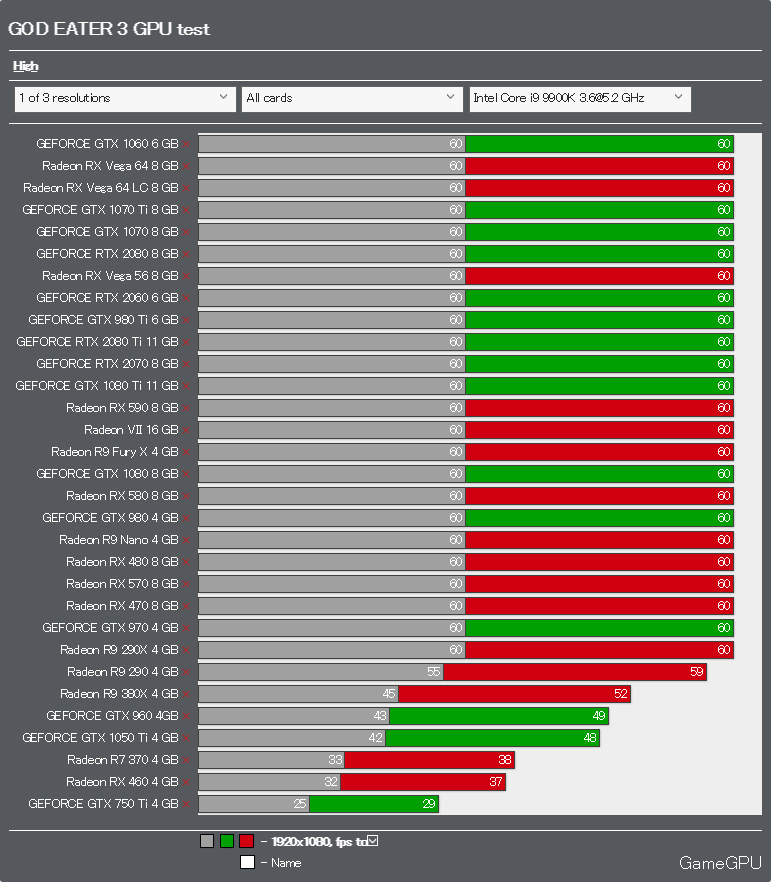Remove GEFORCE RTX 2080 Ti 11 GB via red X

186,342
